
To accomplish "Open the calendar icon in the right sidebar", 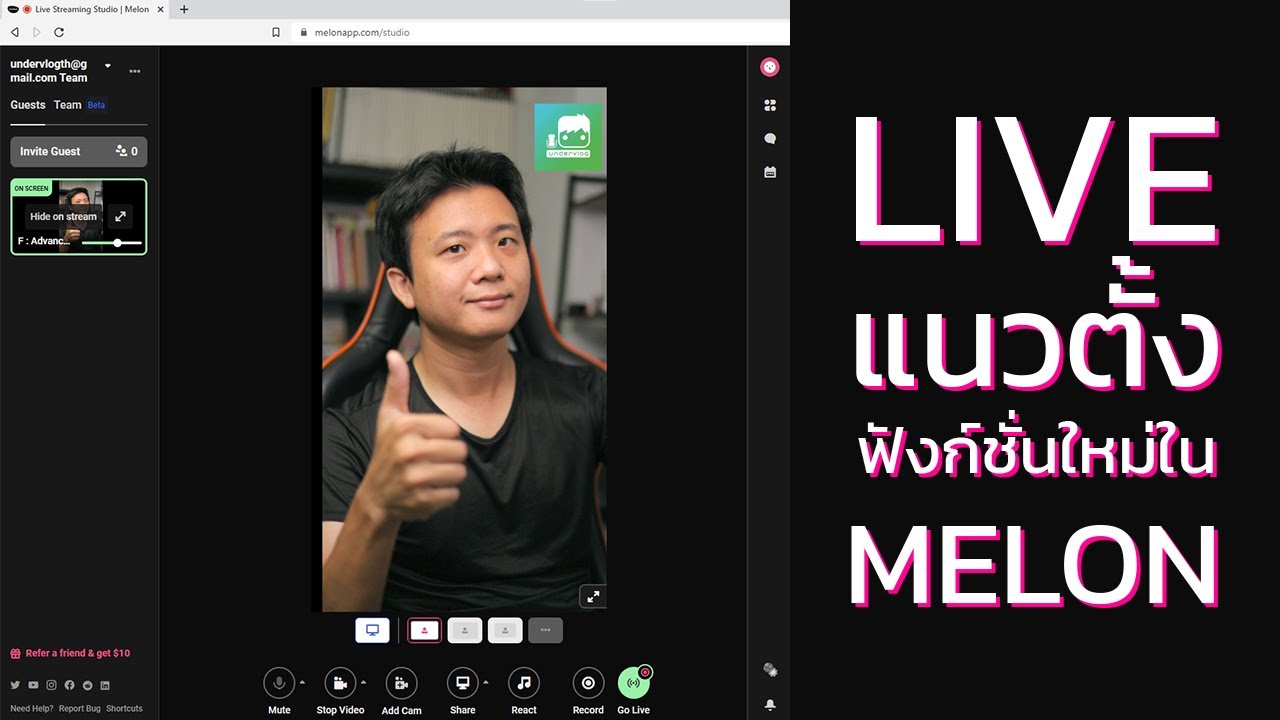I will 768,171.
